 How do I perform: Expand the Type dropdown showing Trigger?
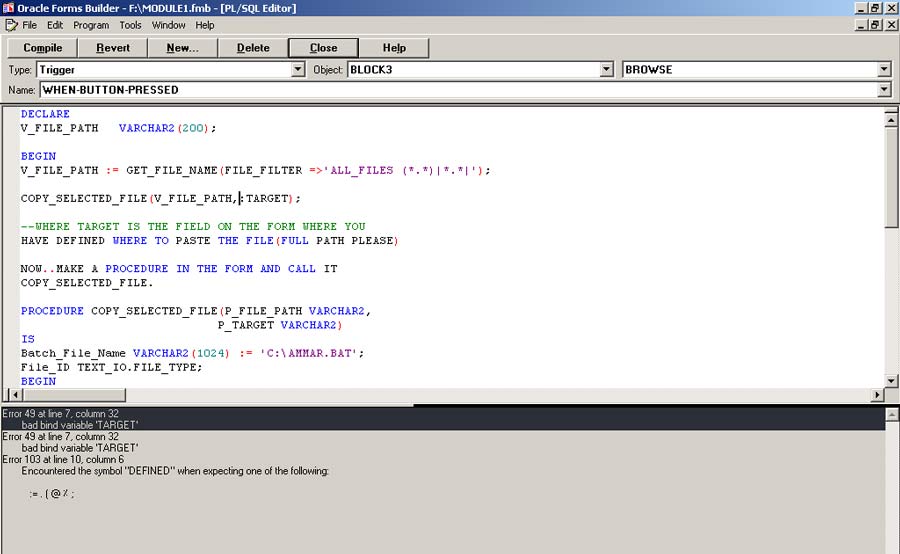click(x=298, y=70)
